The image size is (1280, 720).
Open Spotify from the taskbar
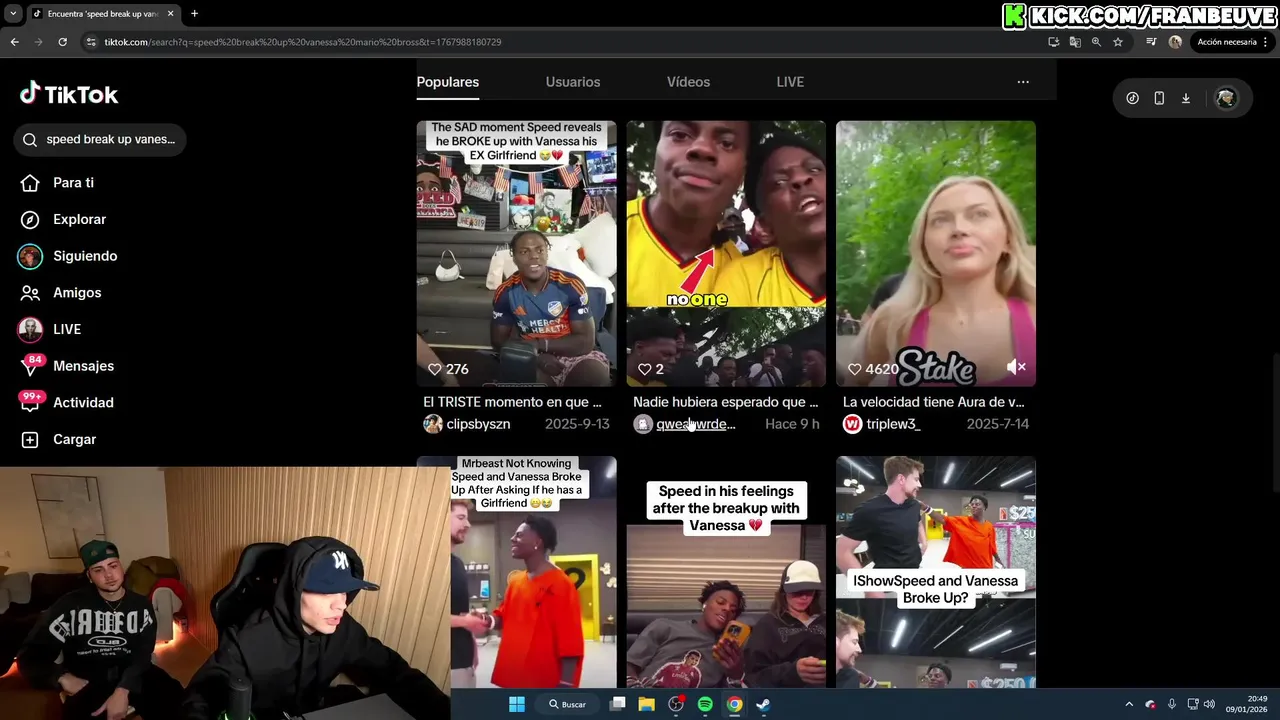click(705, 704)
